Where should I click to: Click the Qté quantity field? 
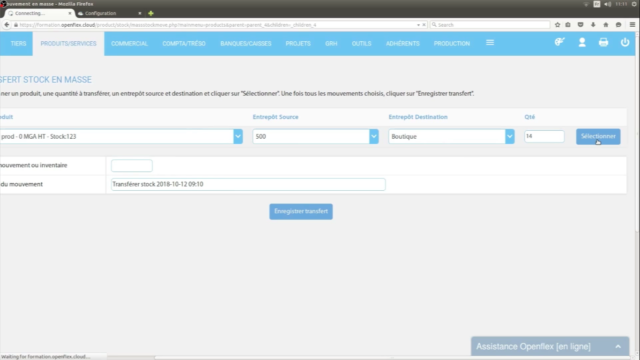pyautogui.click(x=544, y=136)
